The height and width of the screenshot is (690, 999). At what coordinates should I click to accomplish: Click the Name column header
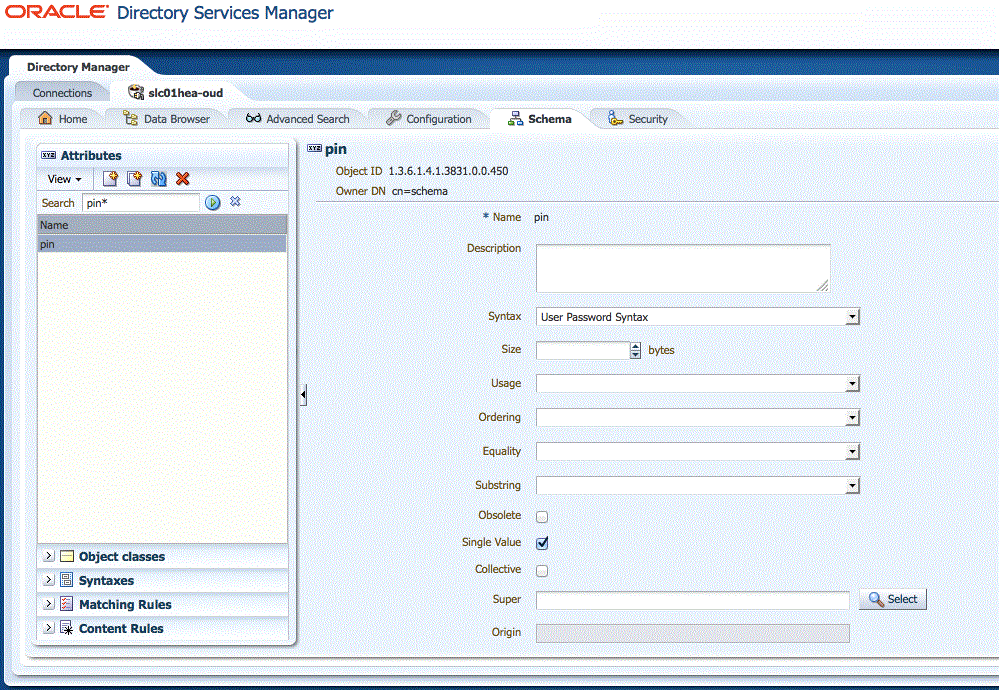[162, 225]
